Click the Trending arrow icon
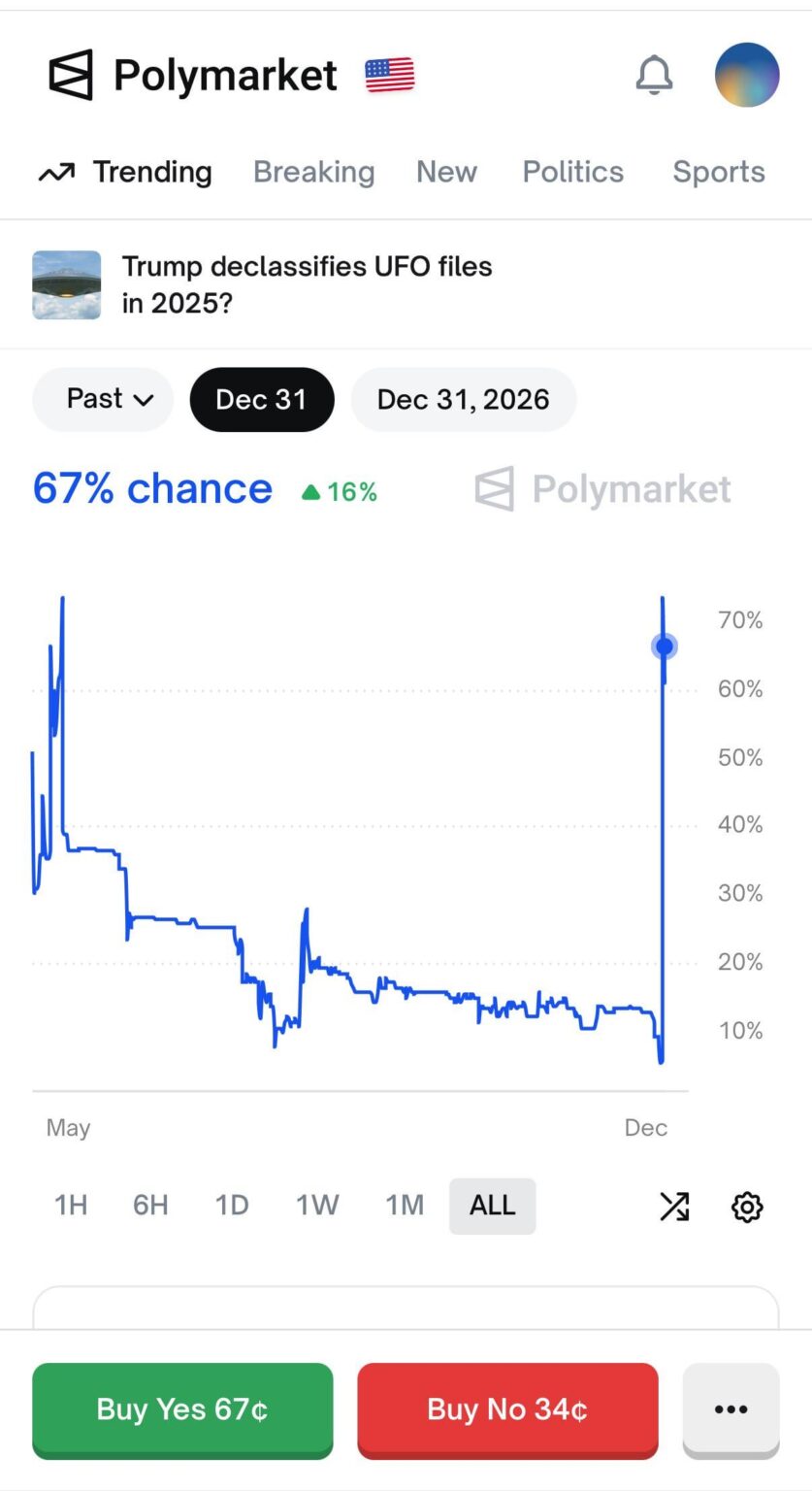The height and width of the screenshot is (1491, 812). [x=56, y=173]
